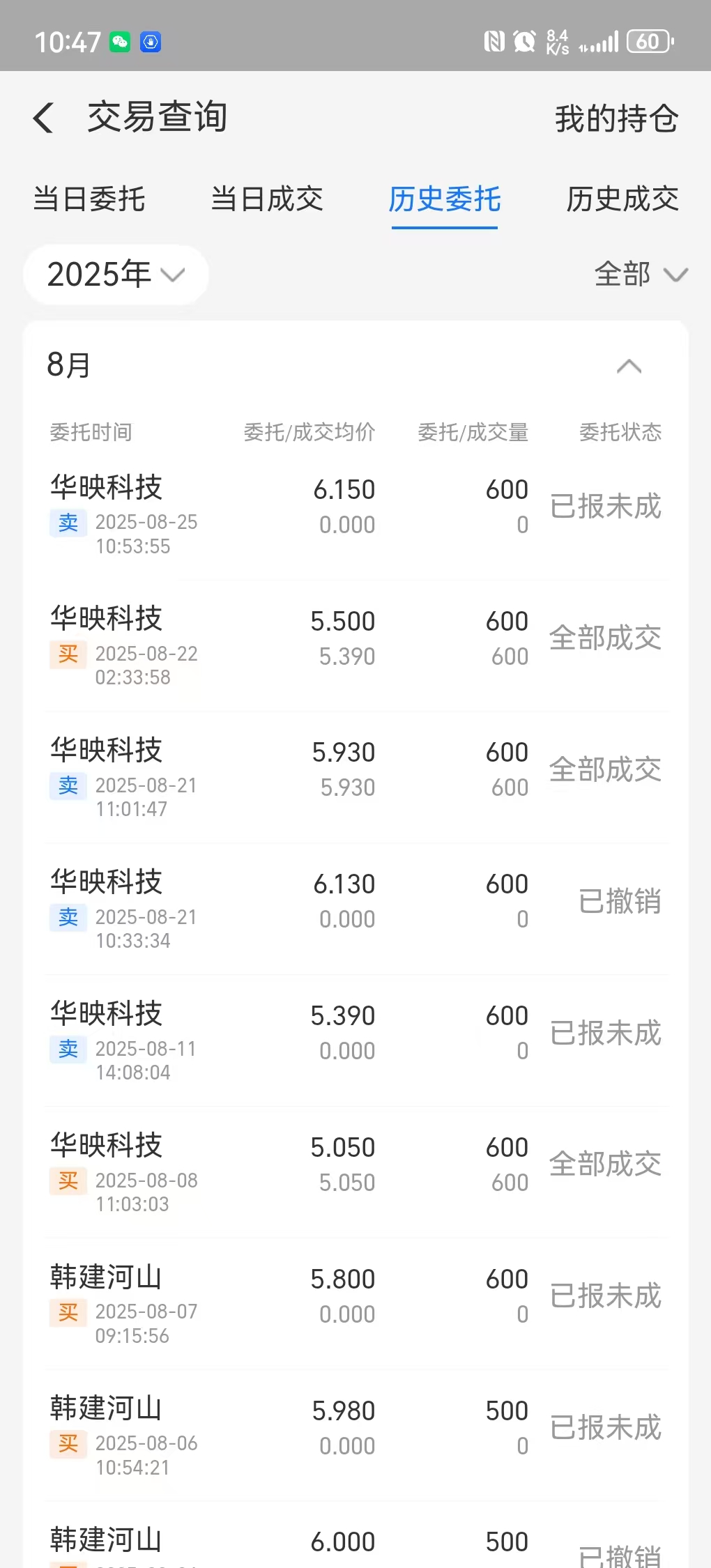Open 华映科技 sell order at 5.390
711x1568 pixels.
pyautogui.click(x=355, y=1040)
